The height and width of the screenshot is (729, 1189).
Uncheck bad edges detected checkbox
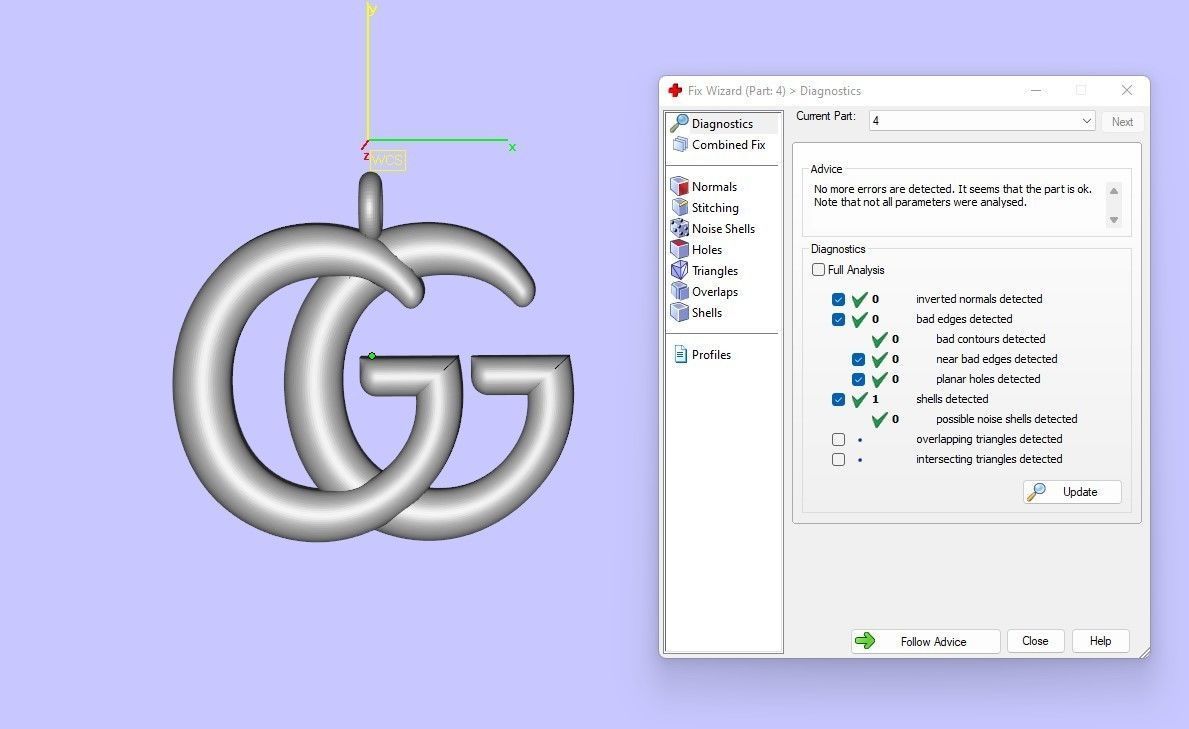pos(838,319)
